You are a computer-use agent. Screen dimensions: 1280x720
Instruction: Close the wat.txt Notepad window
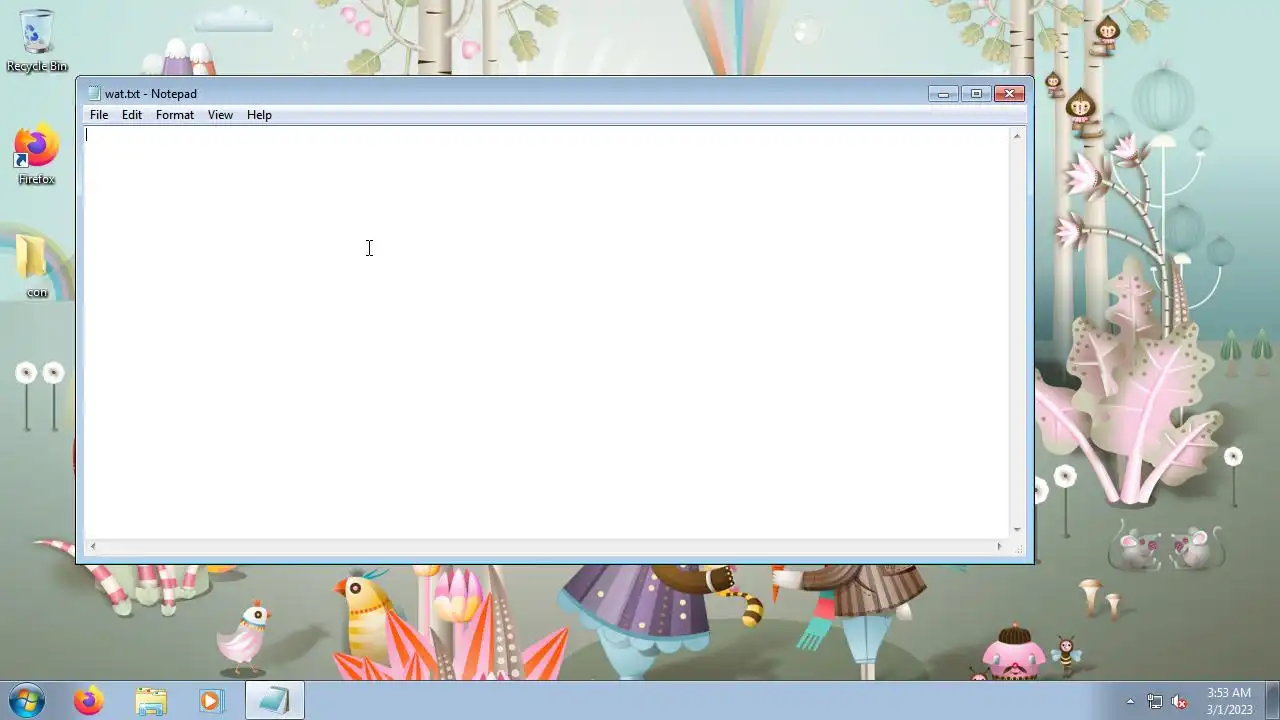coord(1009,94)
